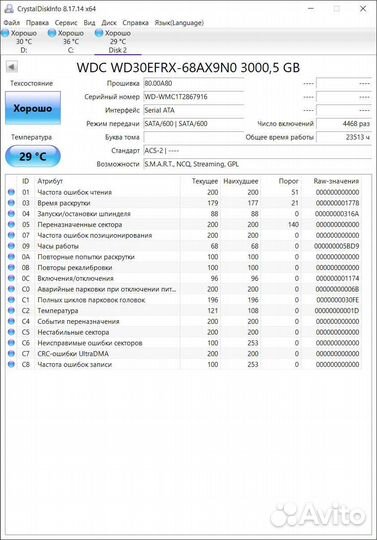Viewport: 377px width, 540px height.
Task: Click the Наихудшее column header
Action: coord(241,181)
